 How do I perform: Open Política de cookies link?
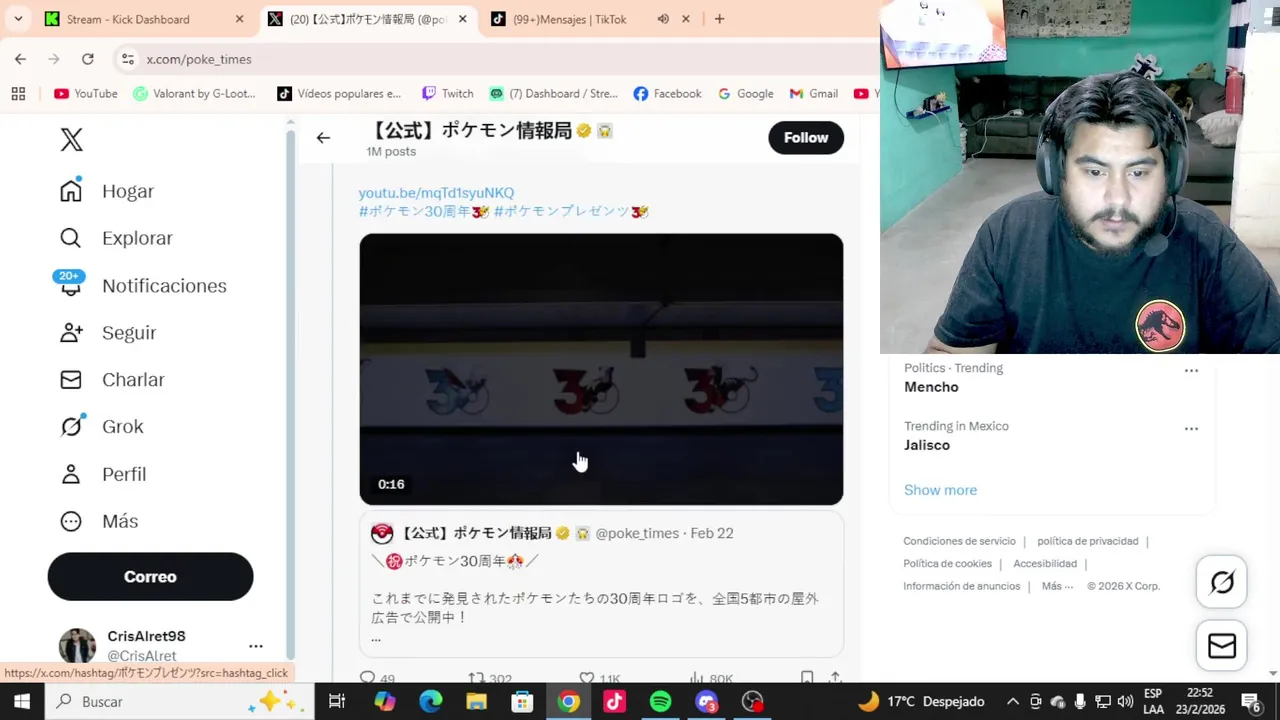[947, 563]
